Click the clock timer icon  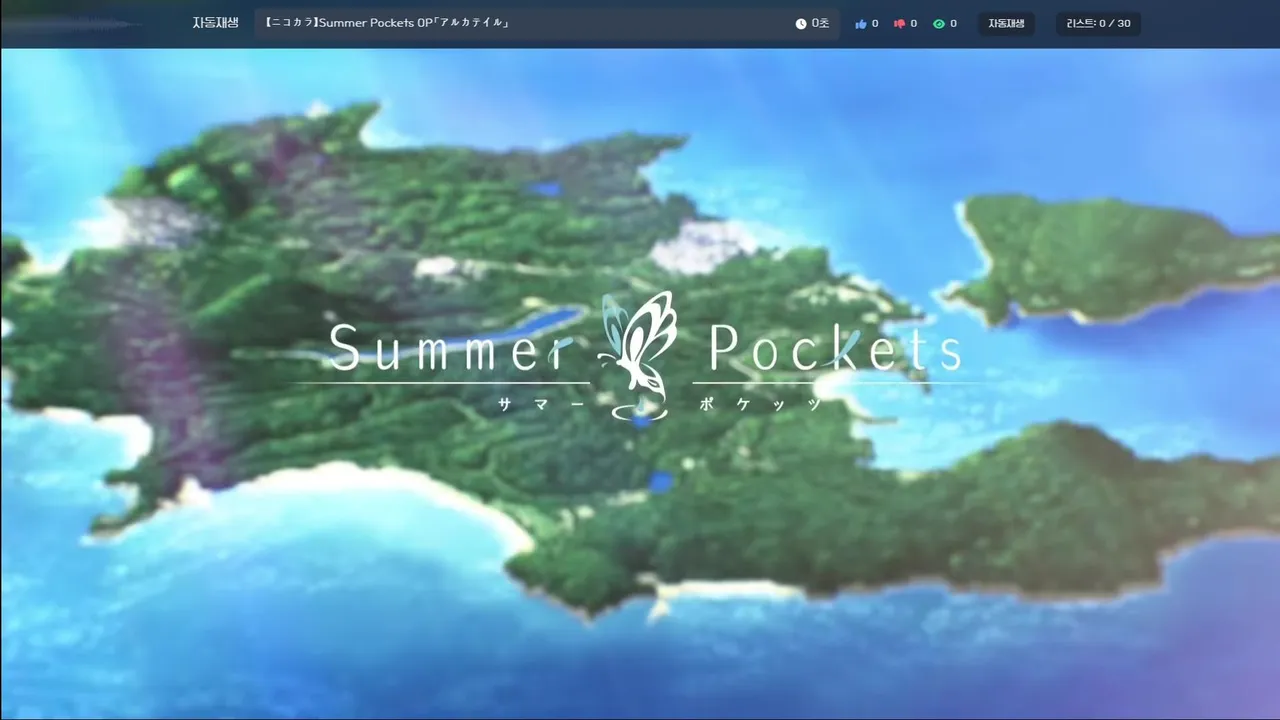801,24
